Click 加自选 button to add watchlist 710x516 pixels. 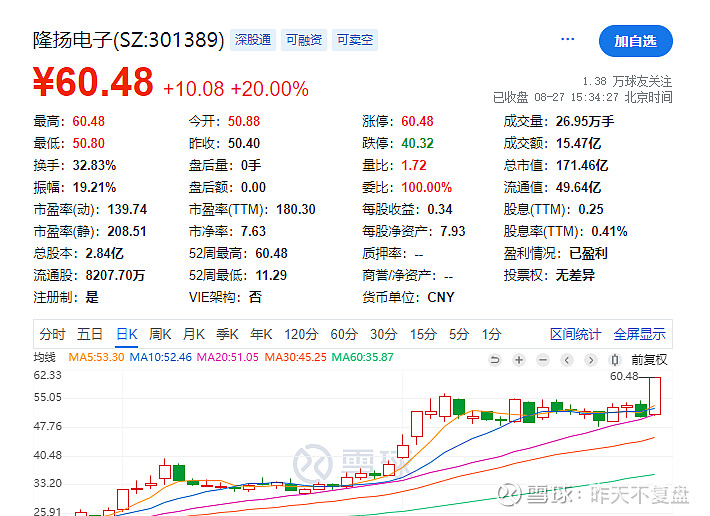point(635,41)
